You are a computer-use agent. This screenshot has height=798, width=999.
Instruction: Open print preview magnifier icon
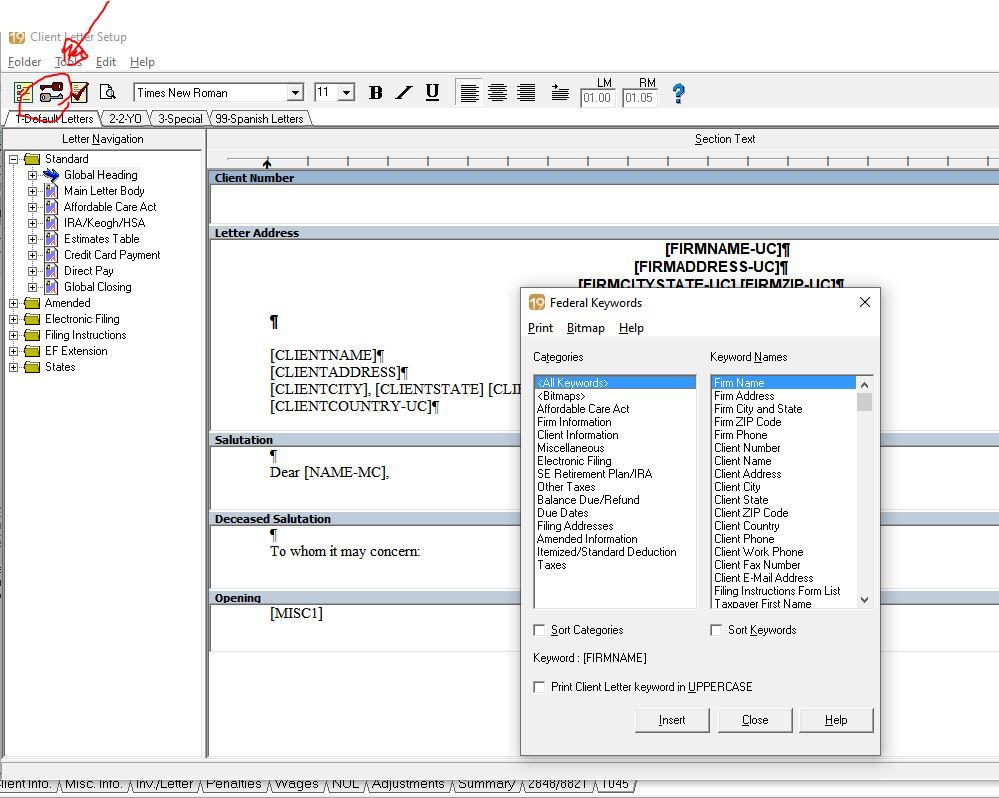[x=107, y=93]
